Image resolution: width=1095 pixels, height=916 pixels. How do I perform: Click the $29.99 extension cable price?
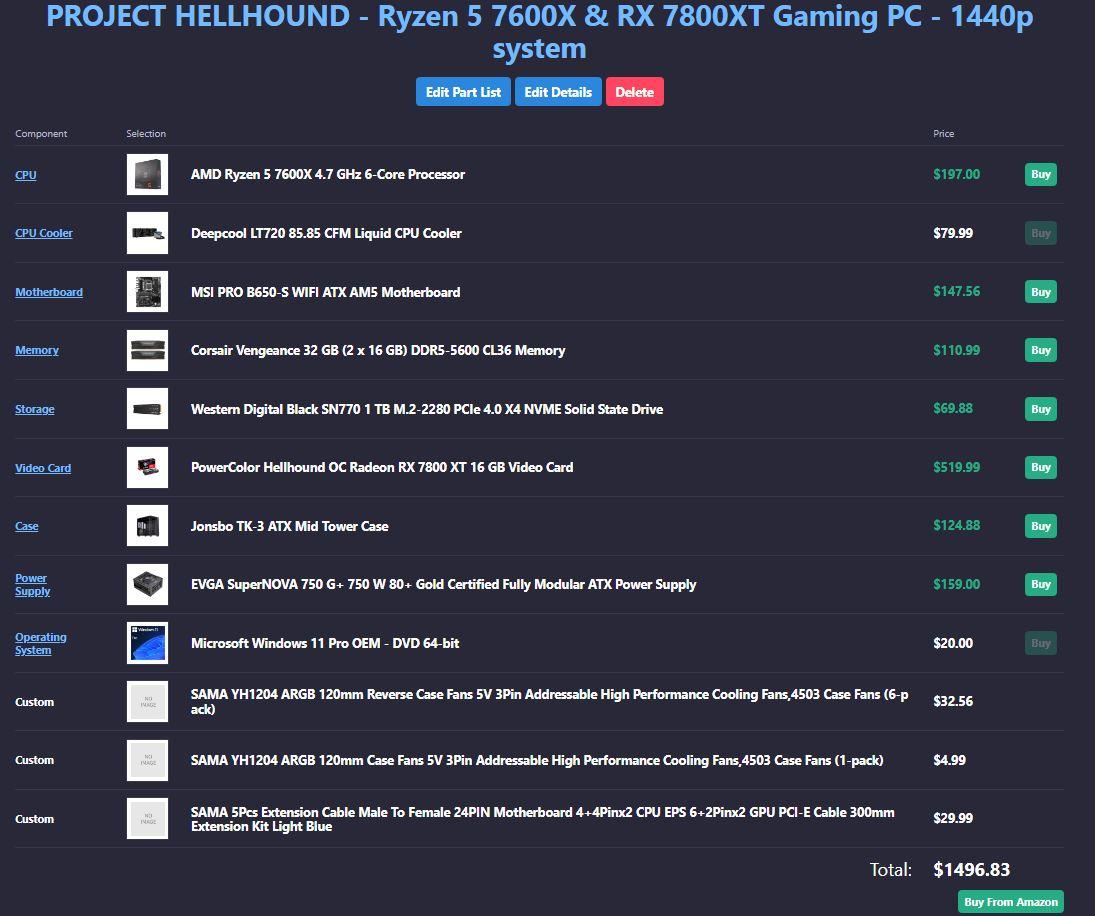tap(953, 818)
